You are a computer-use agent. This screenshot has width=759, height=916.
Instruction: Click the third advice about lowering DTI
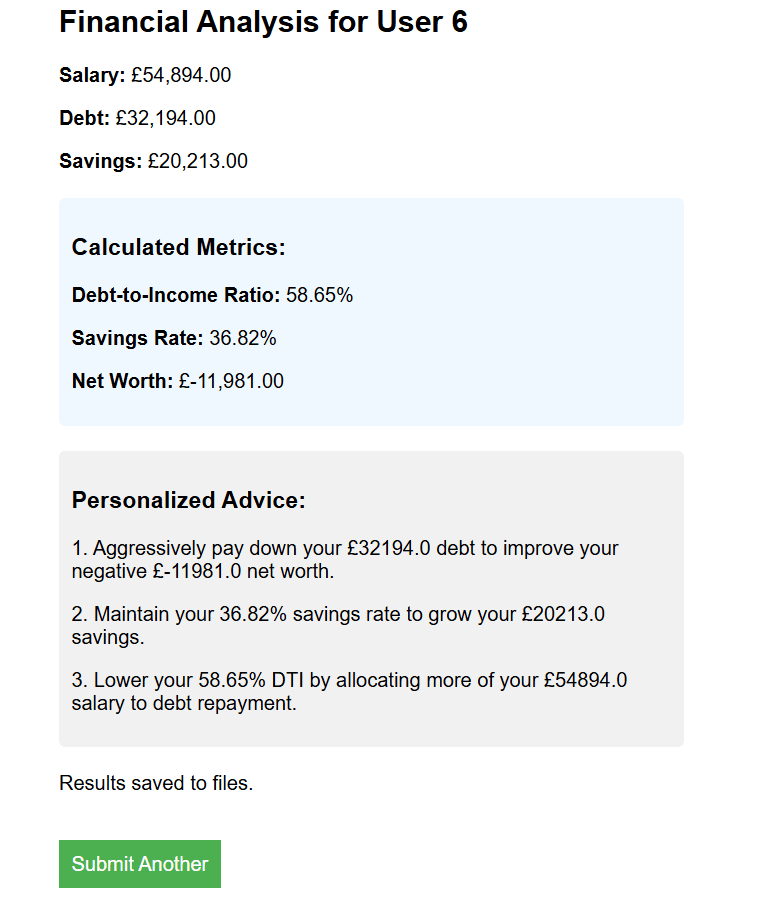click(x=349, y=691)
